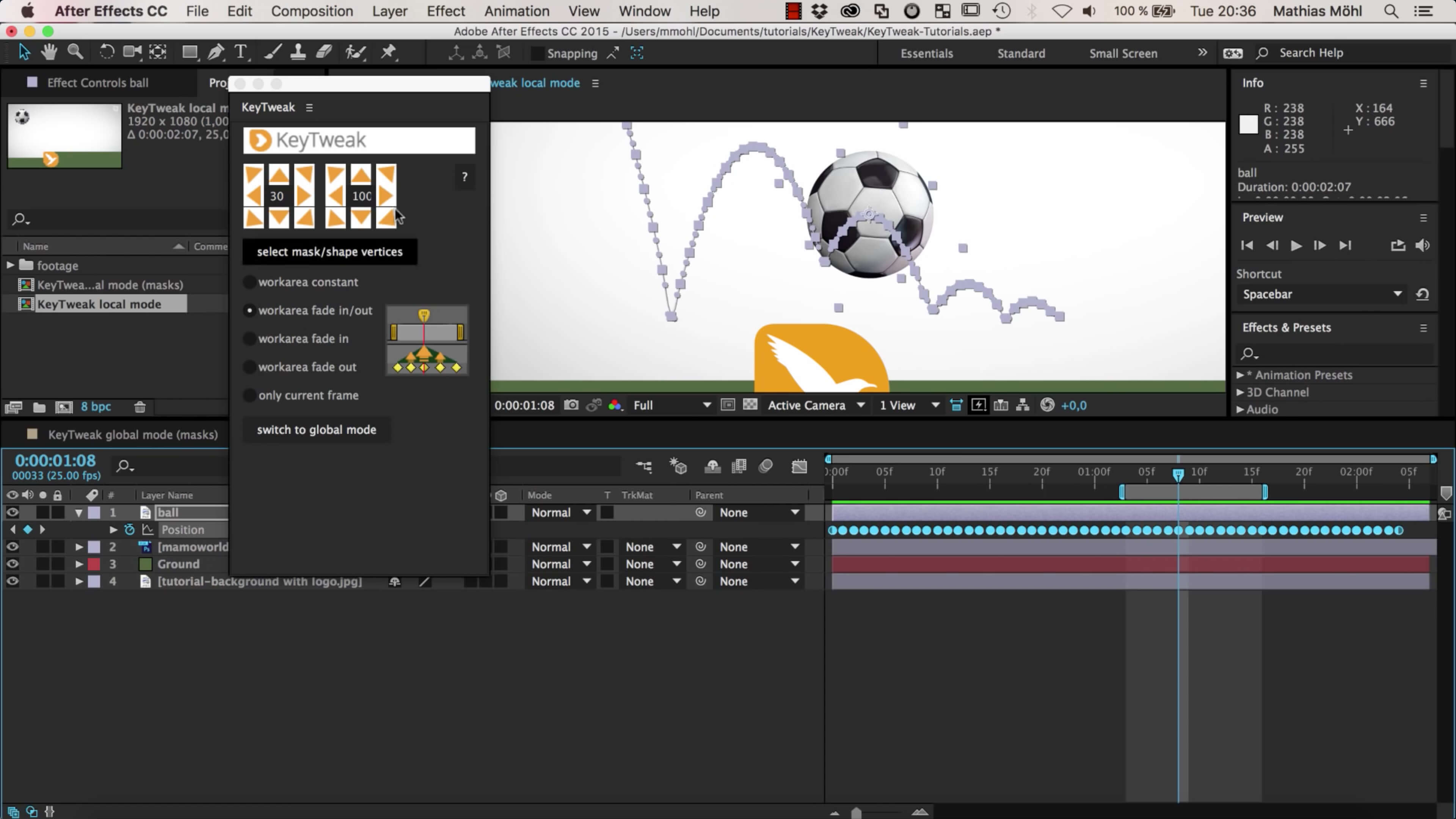Viewport: 1456px width, 819px height.
Task: Select the Rotation tool in toolbar
Action: [x=106, y=53]
